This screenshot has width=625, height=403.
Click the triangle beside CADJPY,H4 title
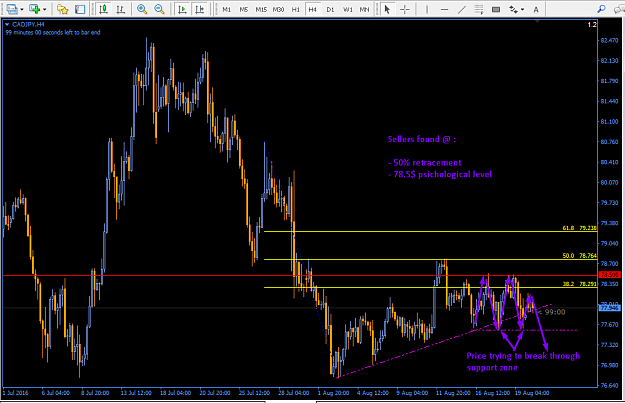coord(7,24)
